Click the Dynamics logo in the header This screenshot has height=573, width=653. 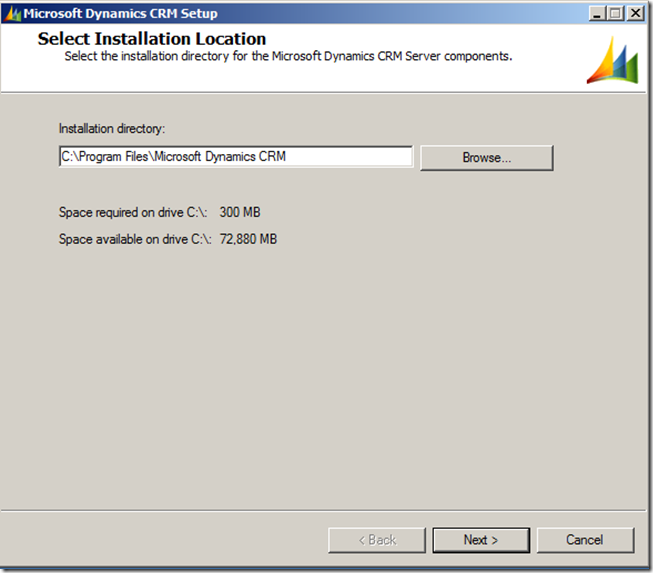click(x=612, y=60)
